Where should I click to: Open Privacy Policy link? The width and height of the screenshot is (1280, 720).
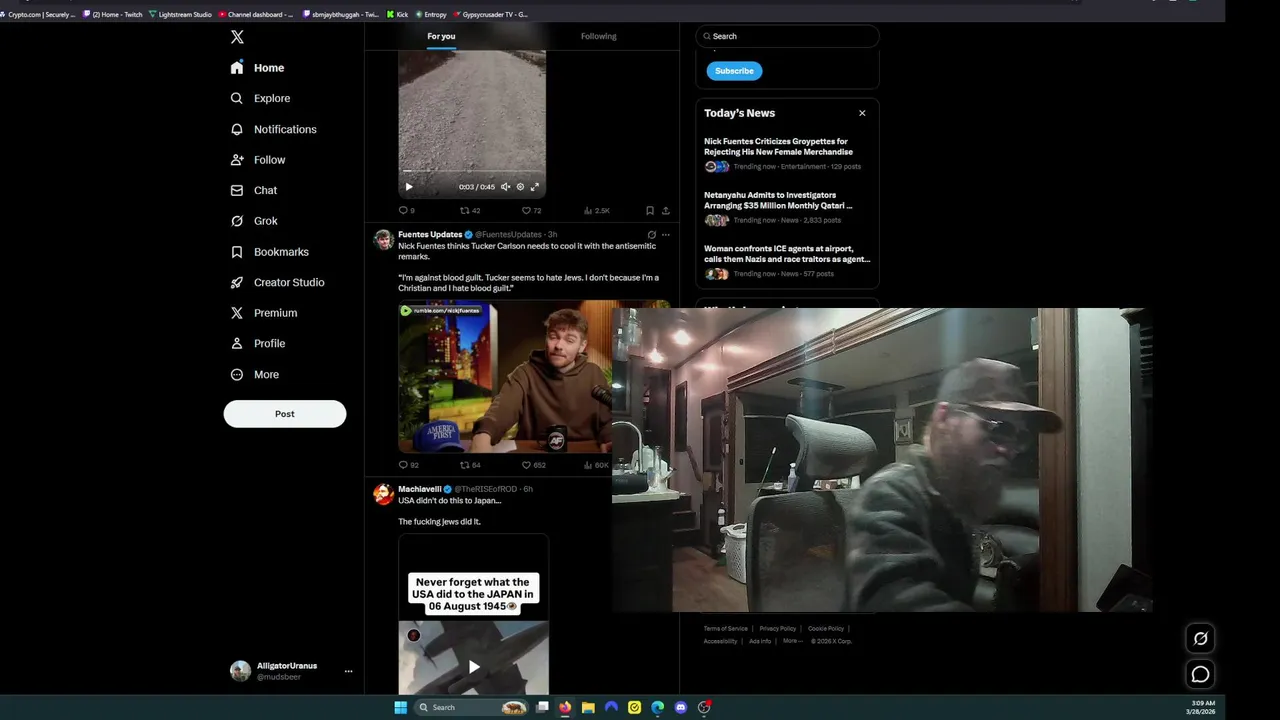point(777,629)
